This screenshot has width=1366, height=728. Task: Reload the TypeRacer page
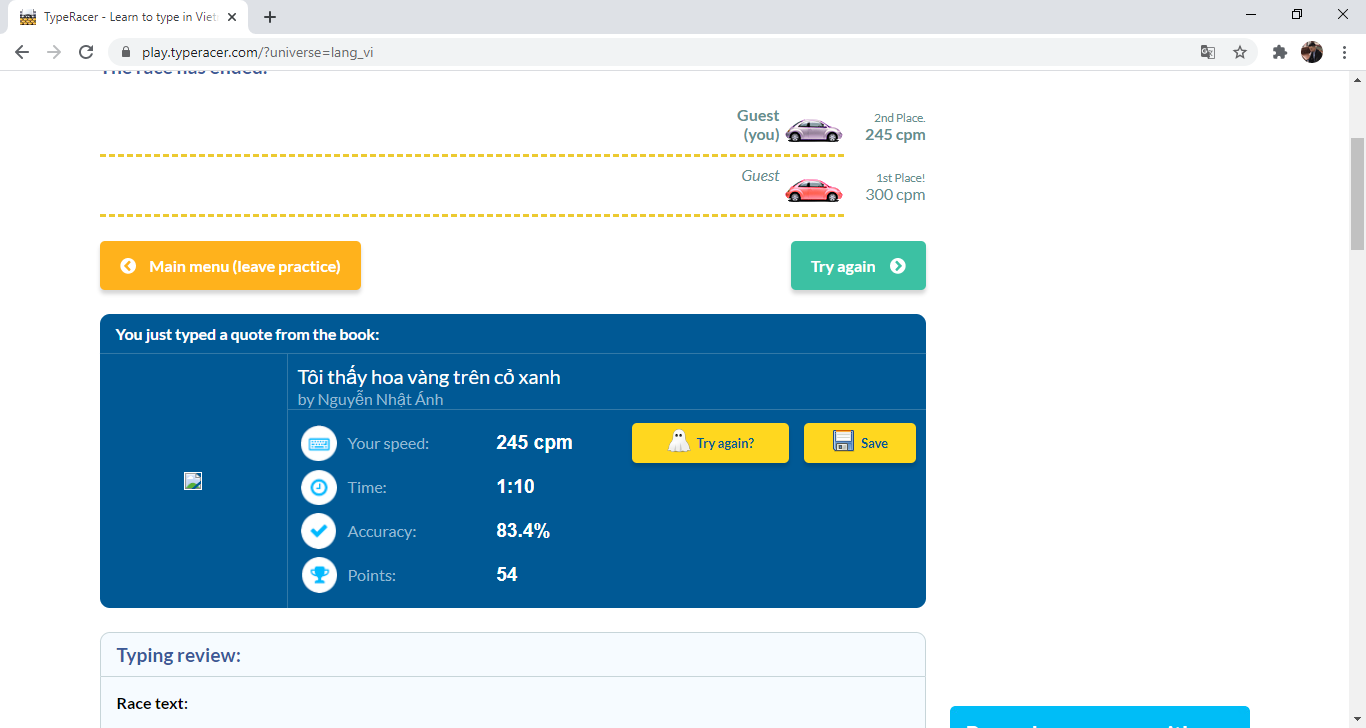coord(86,52)
